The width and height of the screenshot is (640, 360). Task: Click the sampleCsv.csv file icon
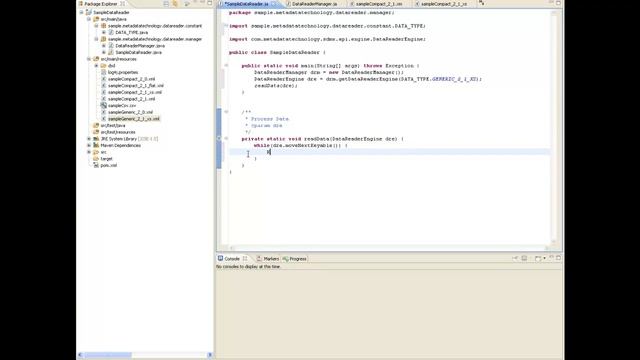click(104, 106)
